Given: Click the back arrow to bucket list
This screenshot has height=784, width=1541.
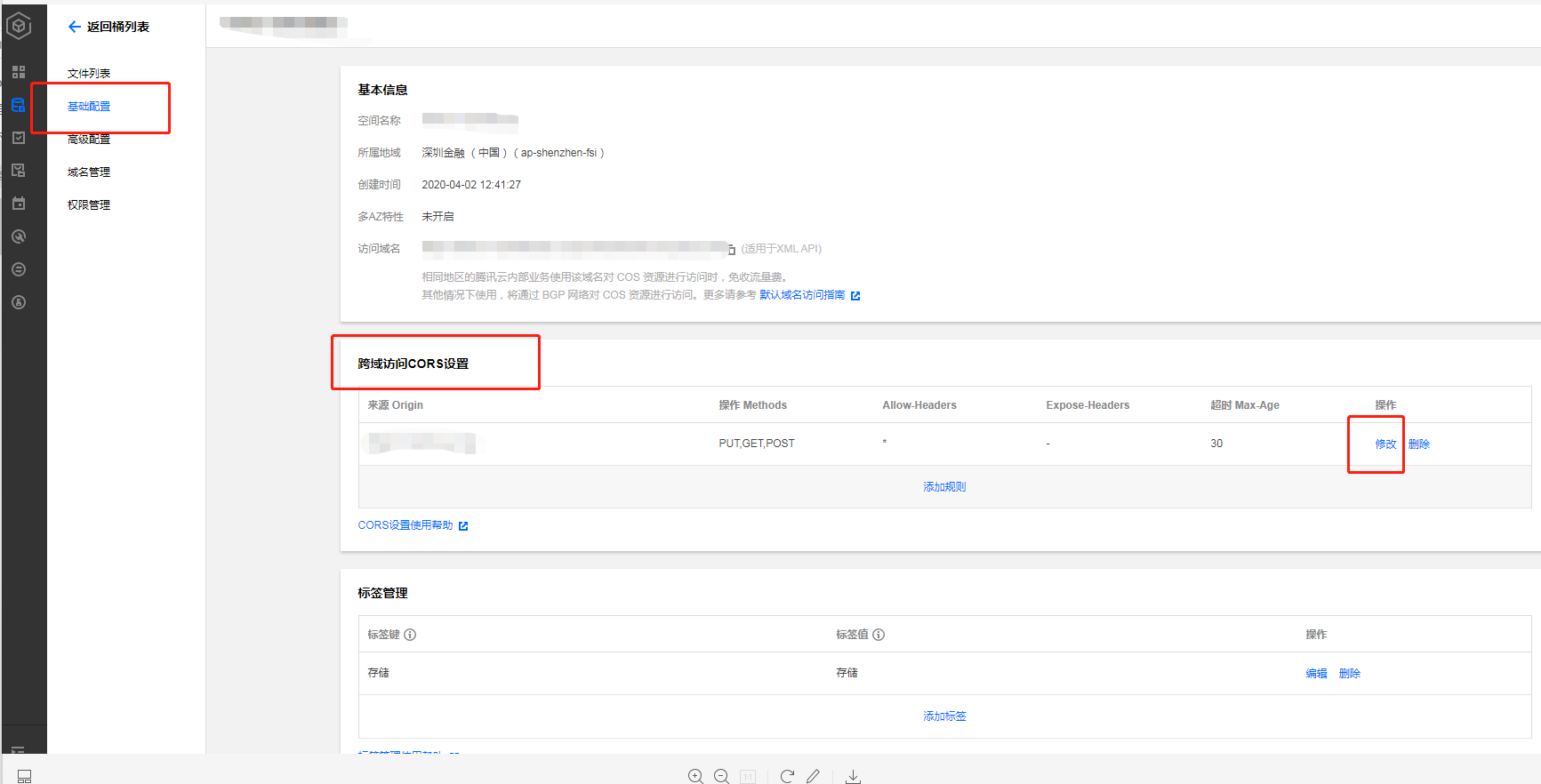Looking at the screenshot, I should coord(75,27).
